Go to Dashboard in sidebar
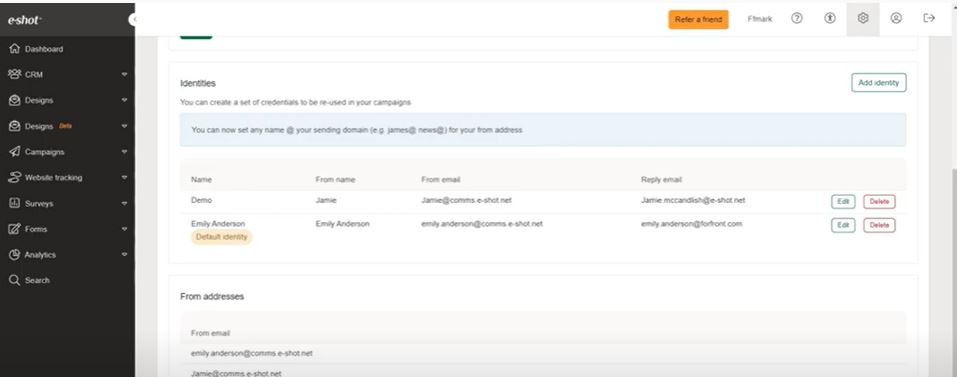This screenshot has height=377, width=957. click(44, 49)
